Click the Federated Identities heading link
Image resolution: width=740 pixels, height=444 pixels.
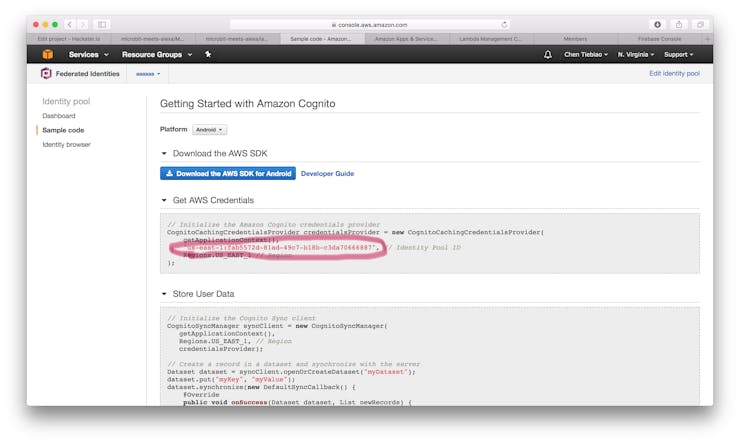pyautogui.click(x=87, y=74)
